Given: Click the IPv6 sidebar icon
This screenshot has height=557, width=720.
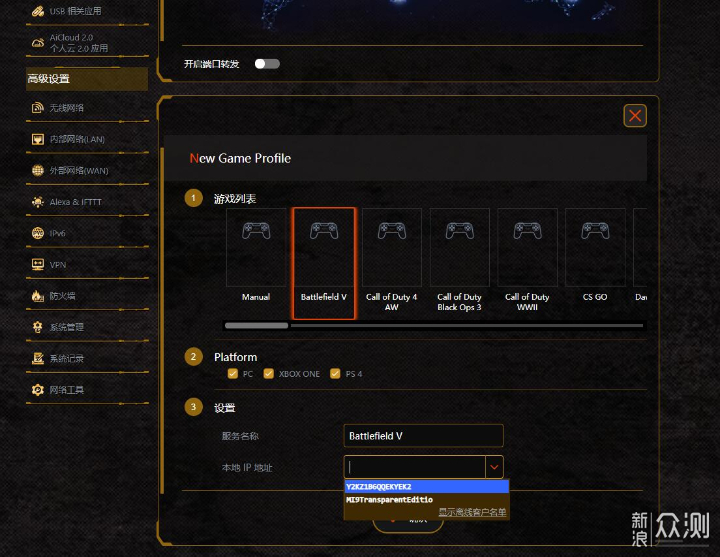Looking at the screenshot, I should pos(38,233).
